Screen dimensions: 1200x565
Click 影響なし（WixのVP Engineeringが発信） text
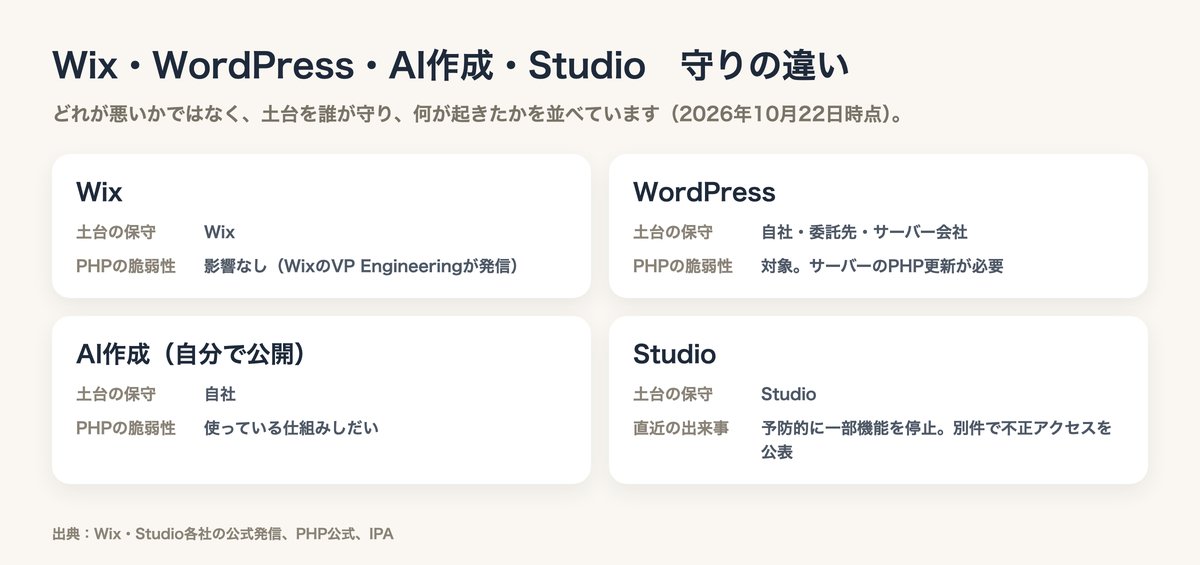pos(364,266)
